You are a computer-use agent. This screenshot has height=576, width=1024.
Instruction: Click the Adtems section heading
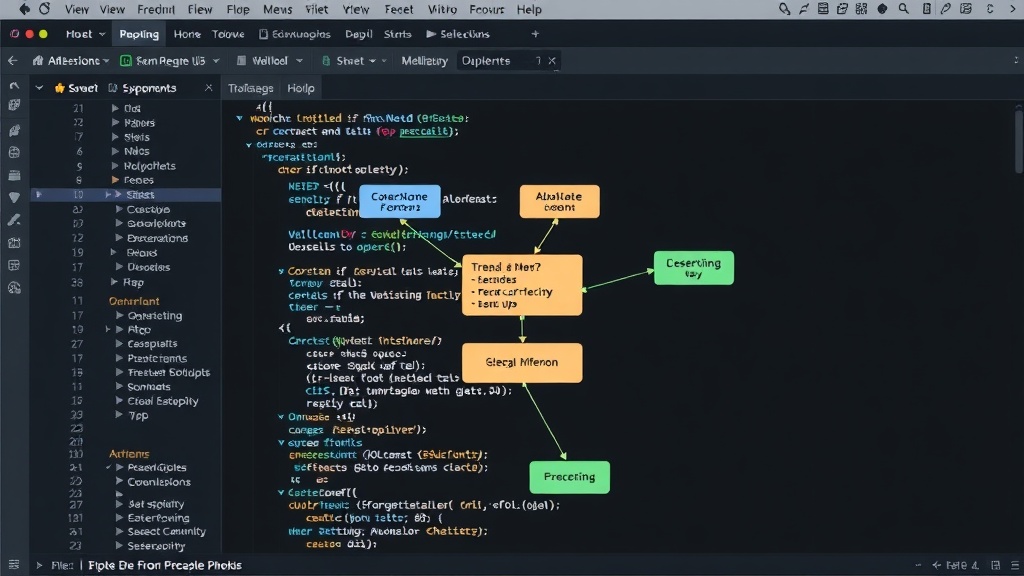point(129,453)
